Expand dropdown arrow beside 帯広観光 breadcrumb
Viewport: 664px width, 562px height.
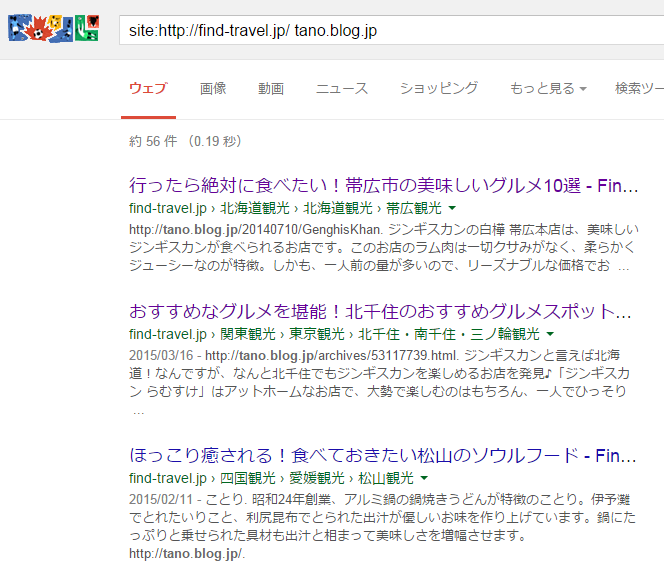tap(452, 208)
